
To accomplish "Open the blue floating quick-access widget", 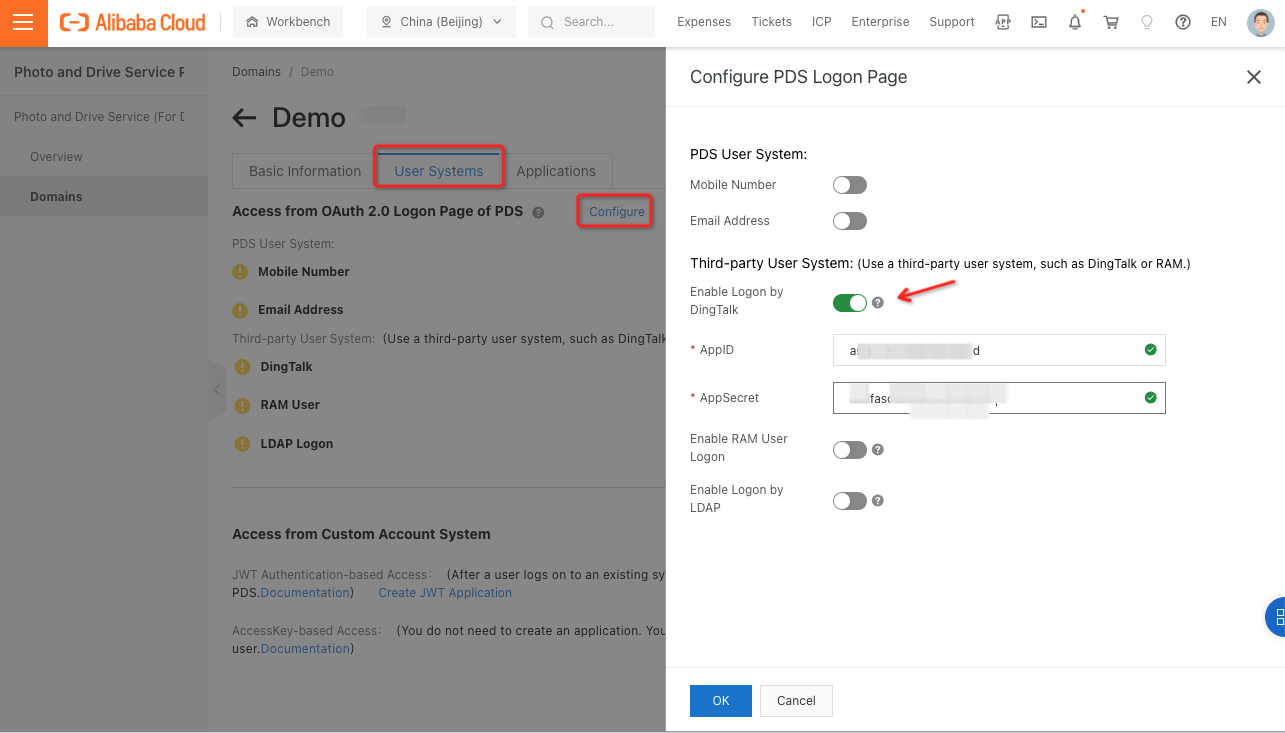I will (1276, 617).
